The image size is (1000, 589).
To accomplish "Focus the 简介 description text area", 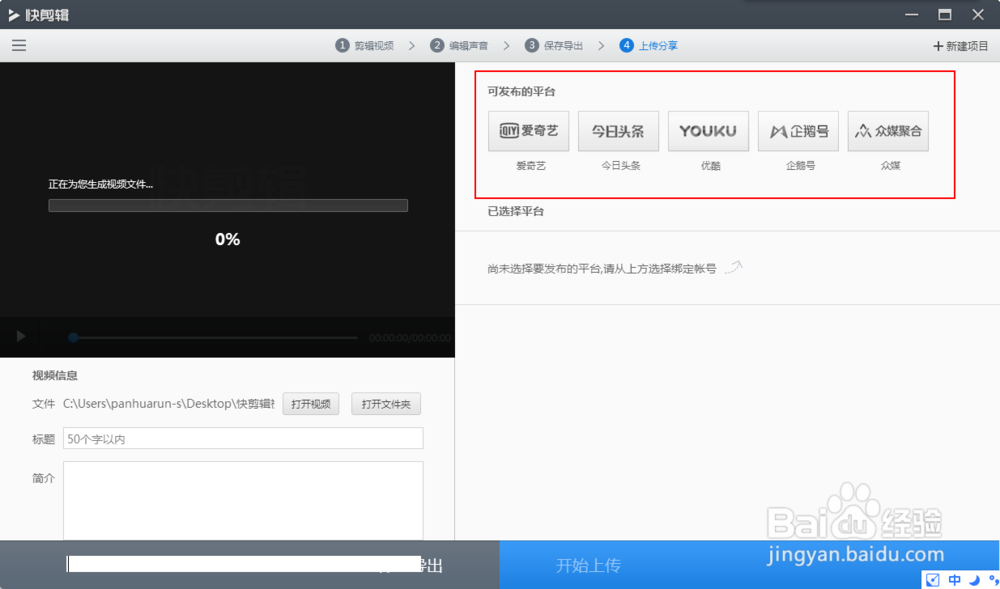I will (243, 501).
